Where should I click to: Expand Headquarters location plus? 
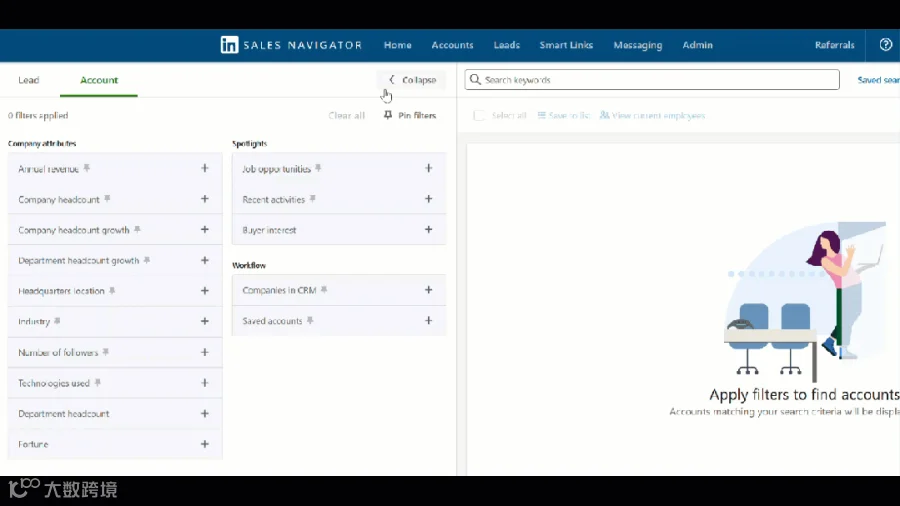(x=205, y=291)
